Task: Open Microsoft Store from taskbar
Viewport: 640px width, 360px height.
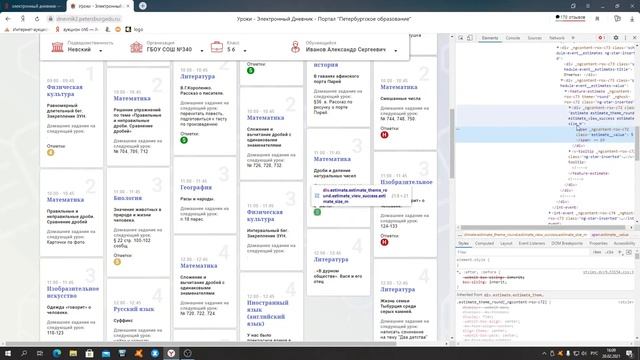Action: point(89,353)
